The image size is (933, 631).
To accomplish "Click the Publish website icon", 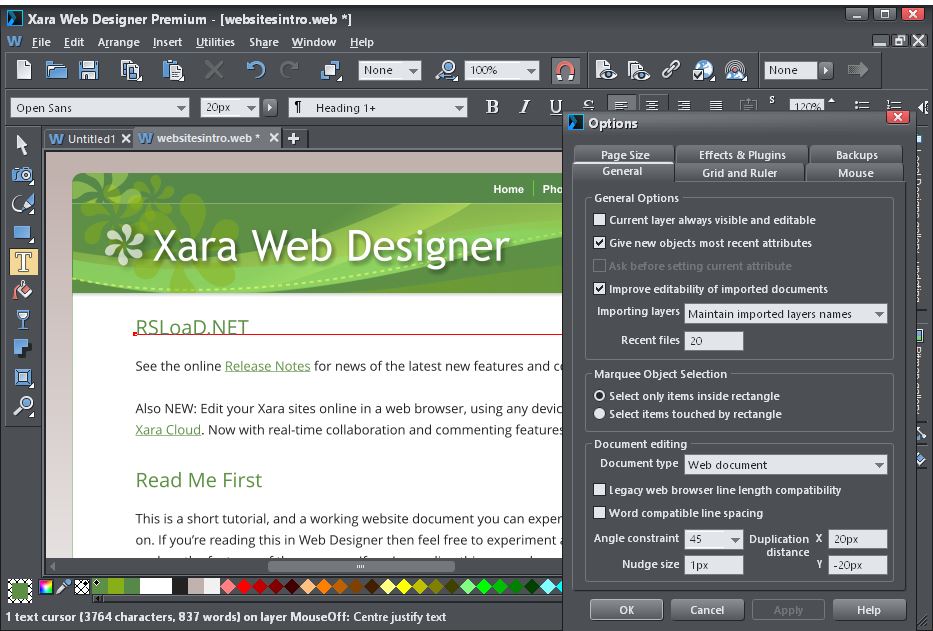I will pos(736,70).
